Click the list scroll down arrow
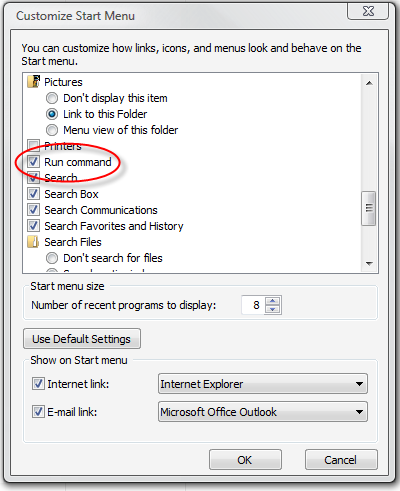 369,264
